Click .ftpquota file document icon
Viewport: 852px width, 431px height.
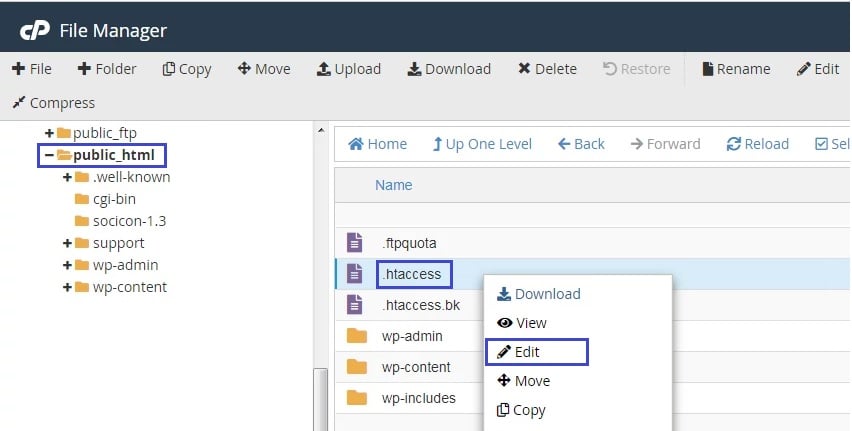click(355, 242)
